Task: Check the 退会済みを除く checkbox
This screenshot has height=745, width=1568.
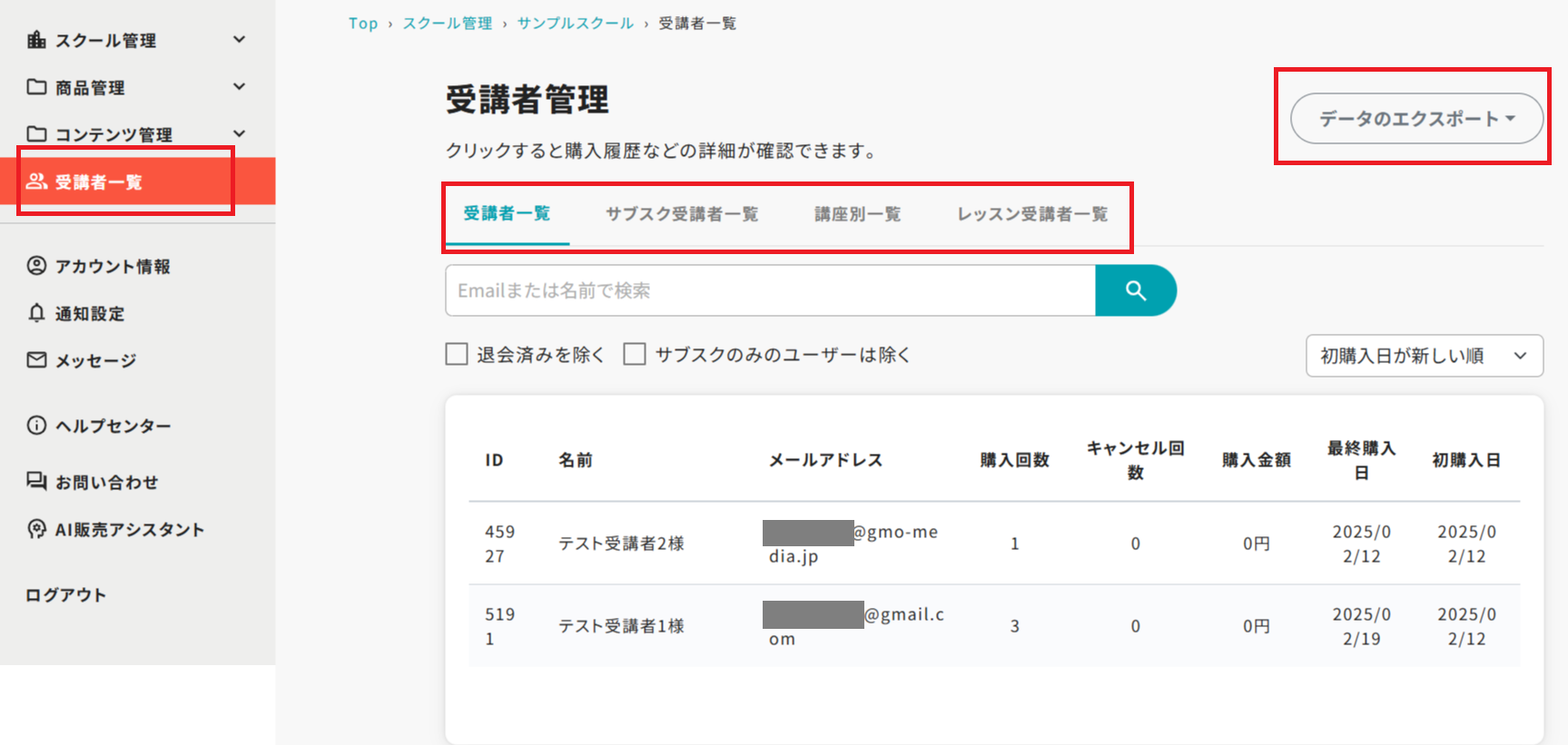Action: (x=457, y=354)
